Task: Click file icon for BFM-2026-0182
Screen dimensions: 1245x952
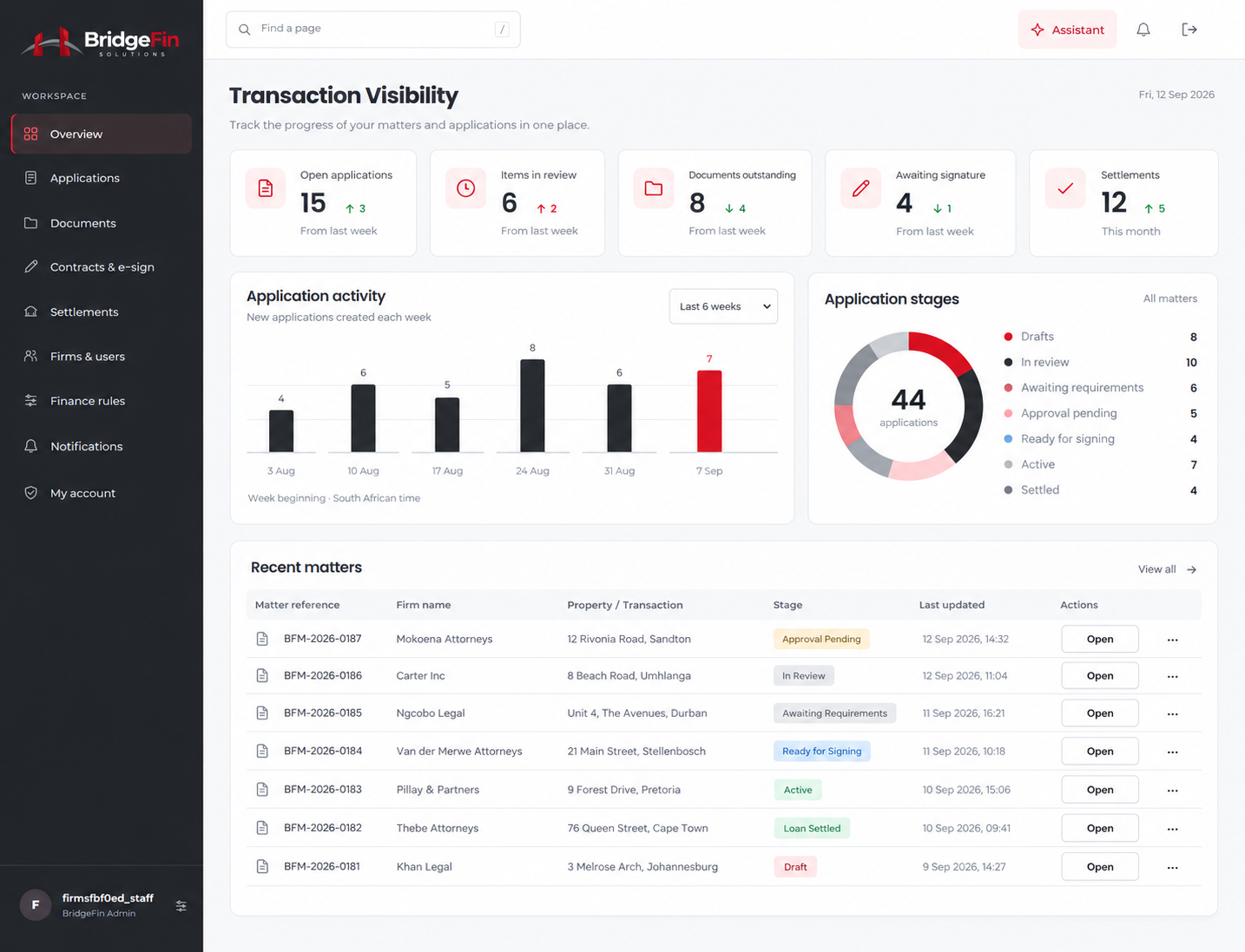Action: [262, 828]
